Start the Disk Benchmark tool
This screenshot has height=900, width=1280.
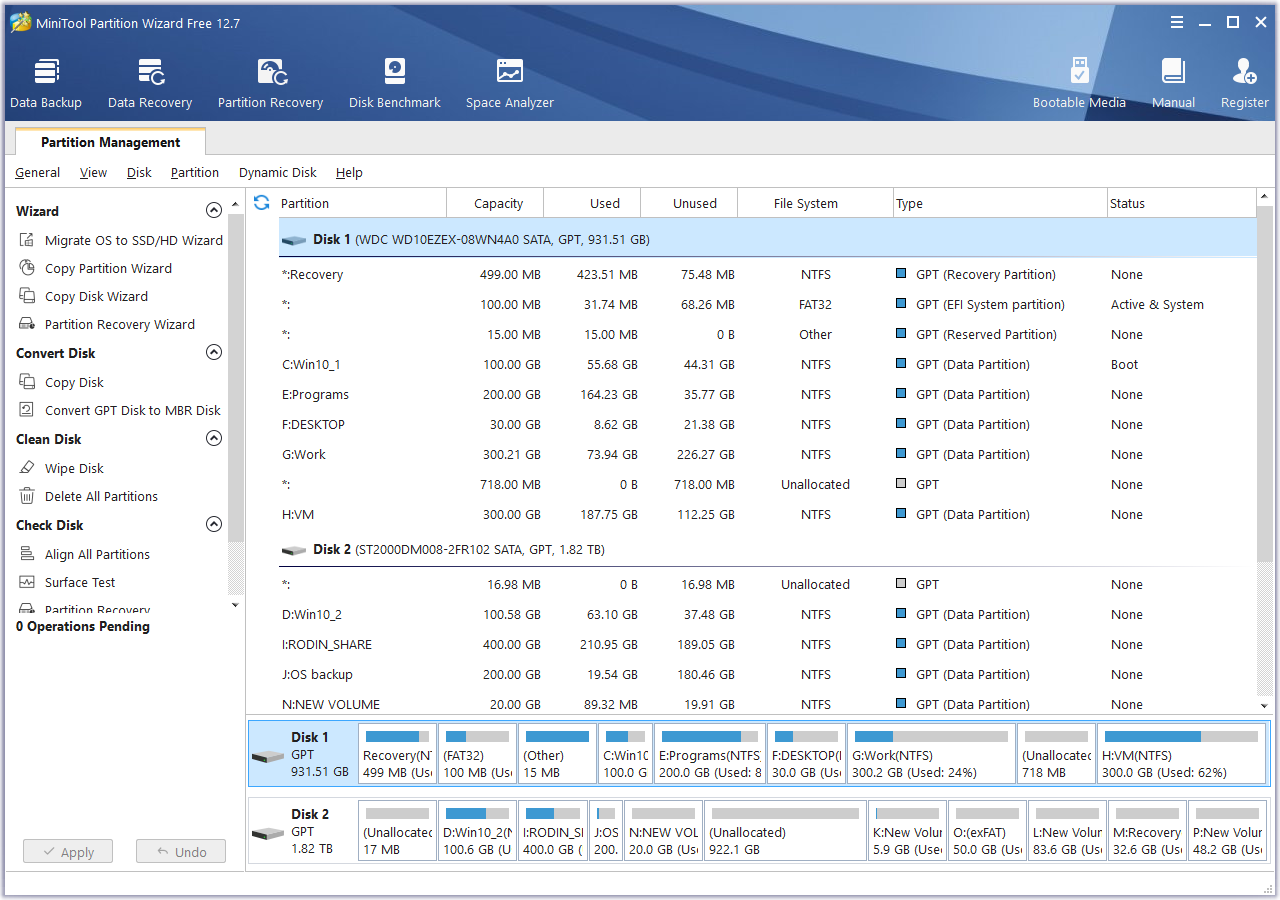tap(395, 83)
